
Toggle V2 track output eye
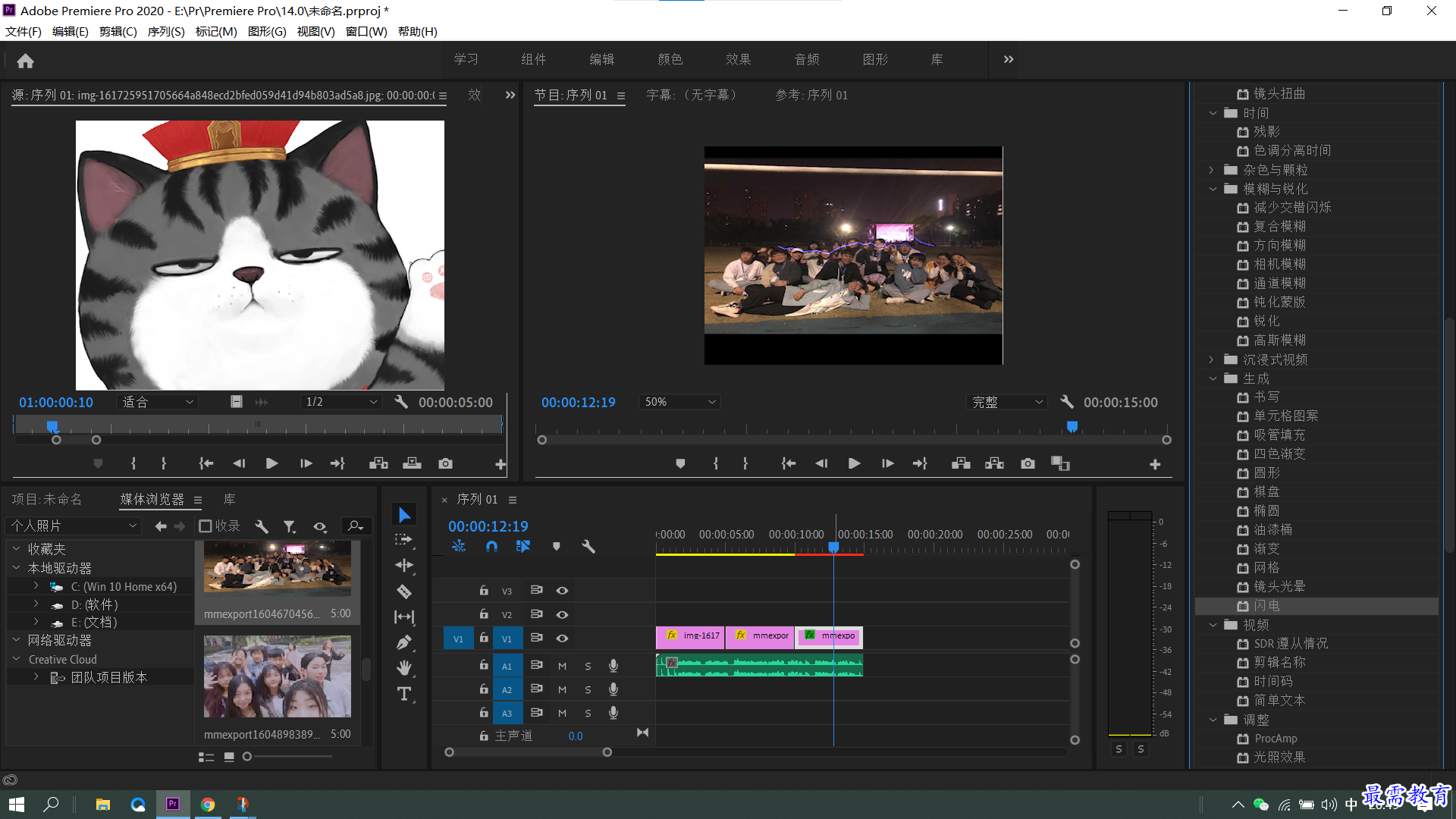click(x=562, y=614)
